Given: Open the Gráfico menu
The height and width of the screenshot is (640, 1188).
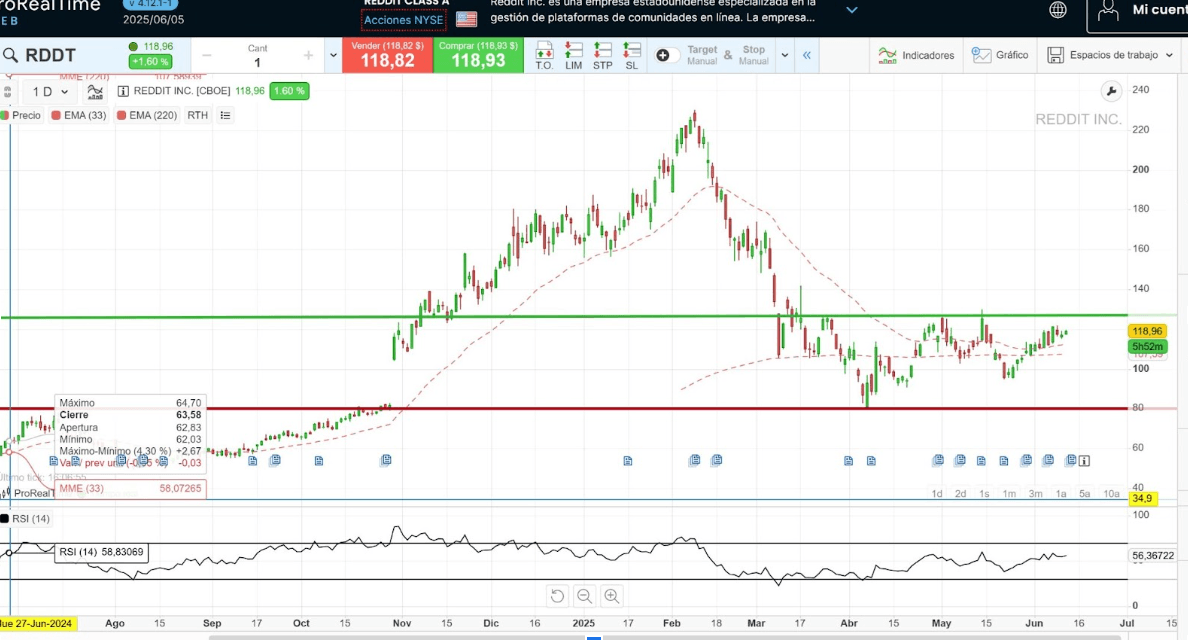Looking at the screenshot, I should pyautogui.click(x=1000, y=55).
